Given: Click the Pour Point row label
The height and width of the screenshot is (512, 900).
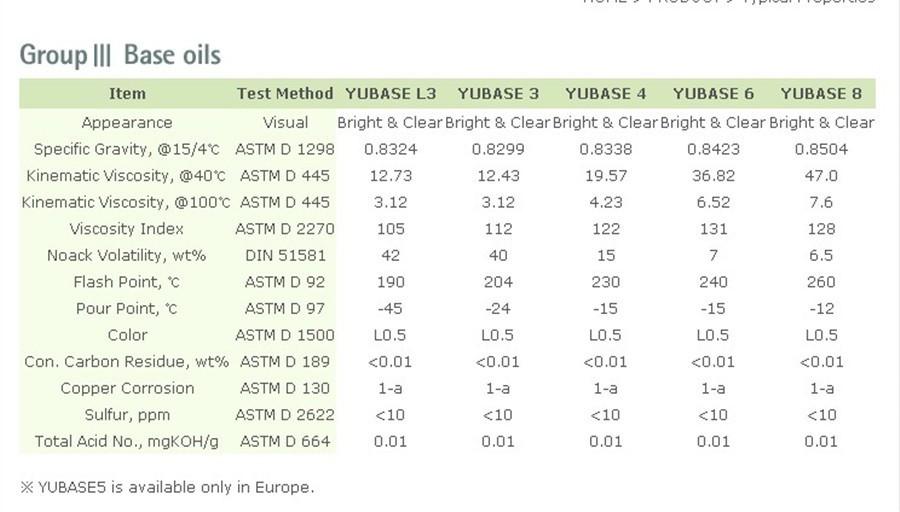Looking at the screenshot, I should [x=127, y=308].
